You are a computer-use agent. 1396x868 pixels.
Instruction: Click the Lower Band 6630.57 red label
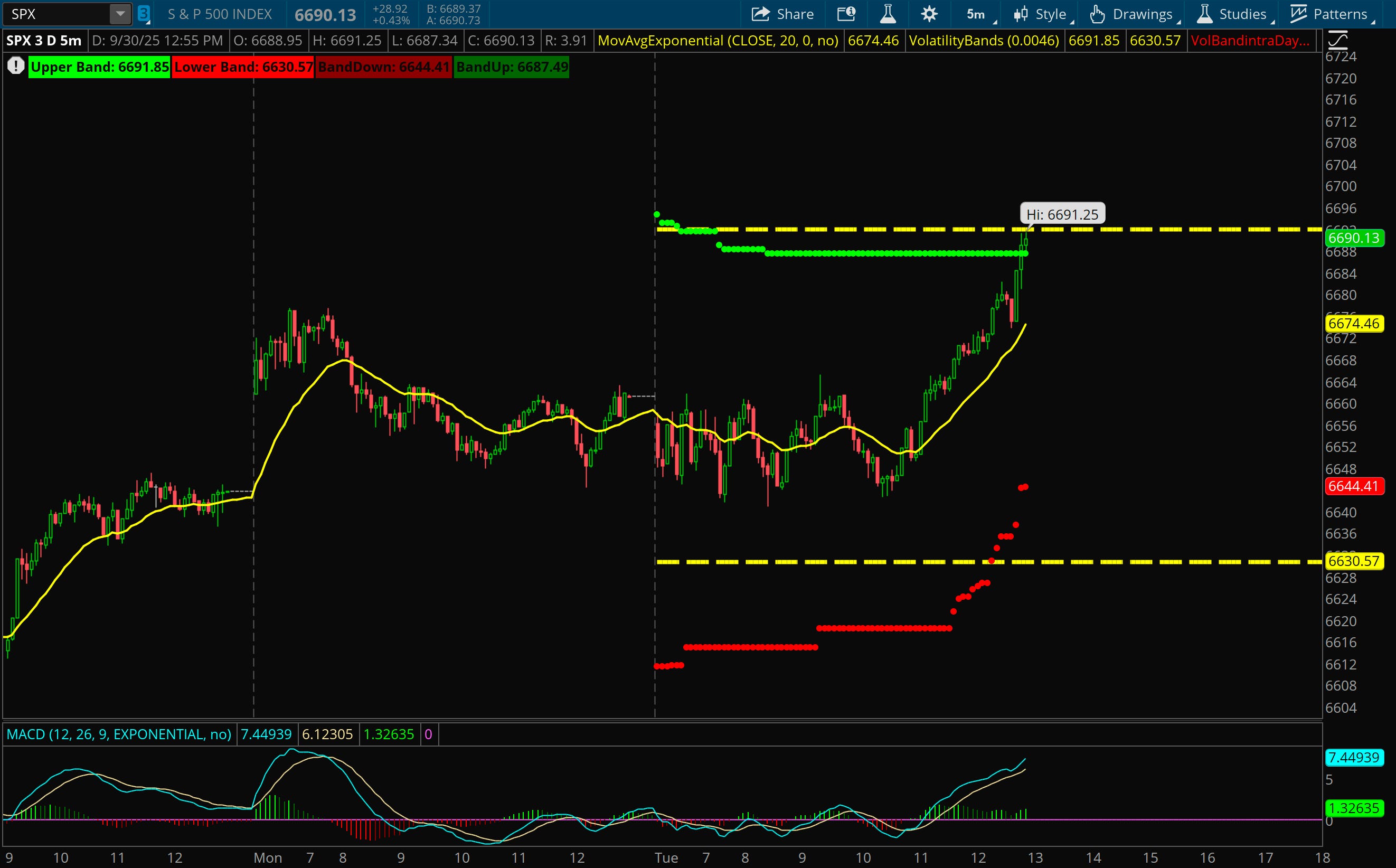pyautogui.click(x=243, y=67)
